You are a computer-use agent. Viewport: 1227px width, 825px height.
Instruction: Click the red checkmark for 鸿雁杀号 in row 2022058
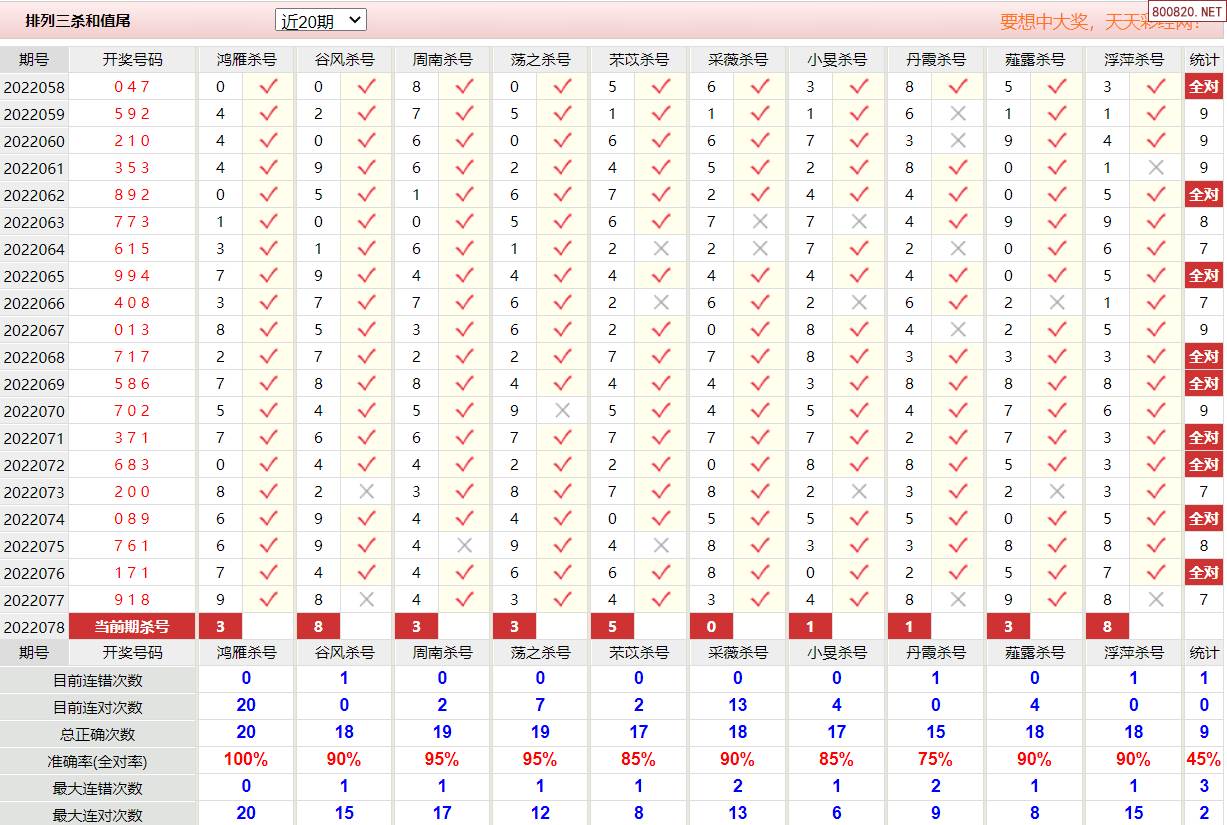[268, 87]
